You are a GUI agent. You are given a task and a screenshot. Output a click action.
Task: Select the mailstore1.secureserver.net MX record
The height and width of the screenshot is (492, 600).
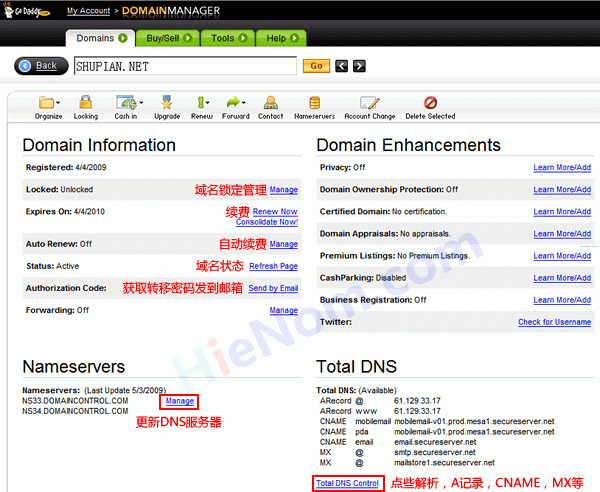point(444,463)
